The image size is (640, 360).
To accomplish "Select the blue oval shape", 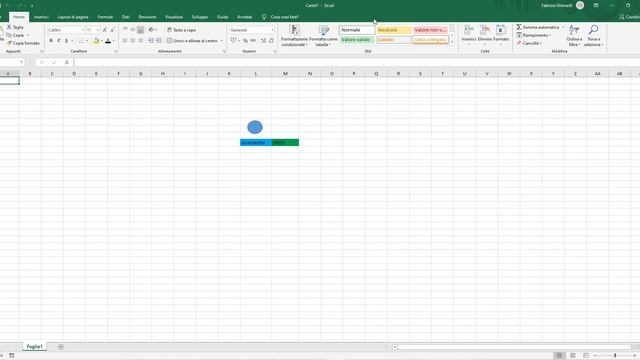I will tap(255, 127).
